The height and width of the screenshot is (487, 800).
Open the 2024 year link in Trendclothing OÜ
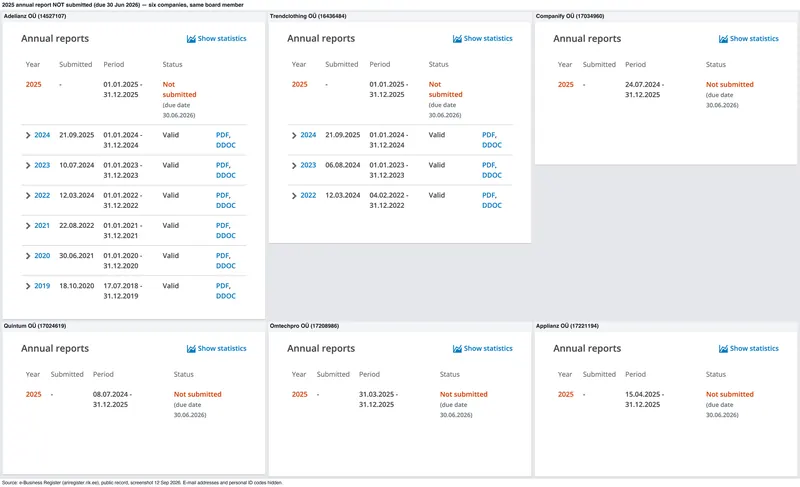(x=308, y=135)
